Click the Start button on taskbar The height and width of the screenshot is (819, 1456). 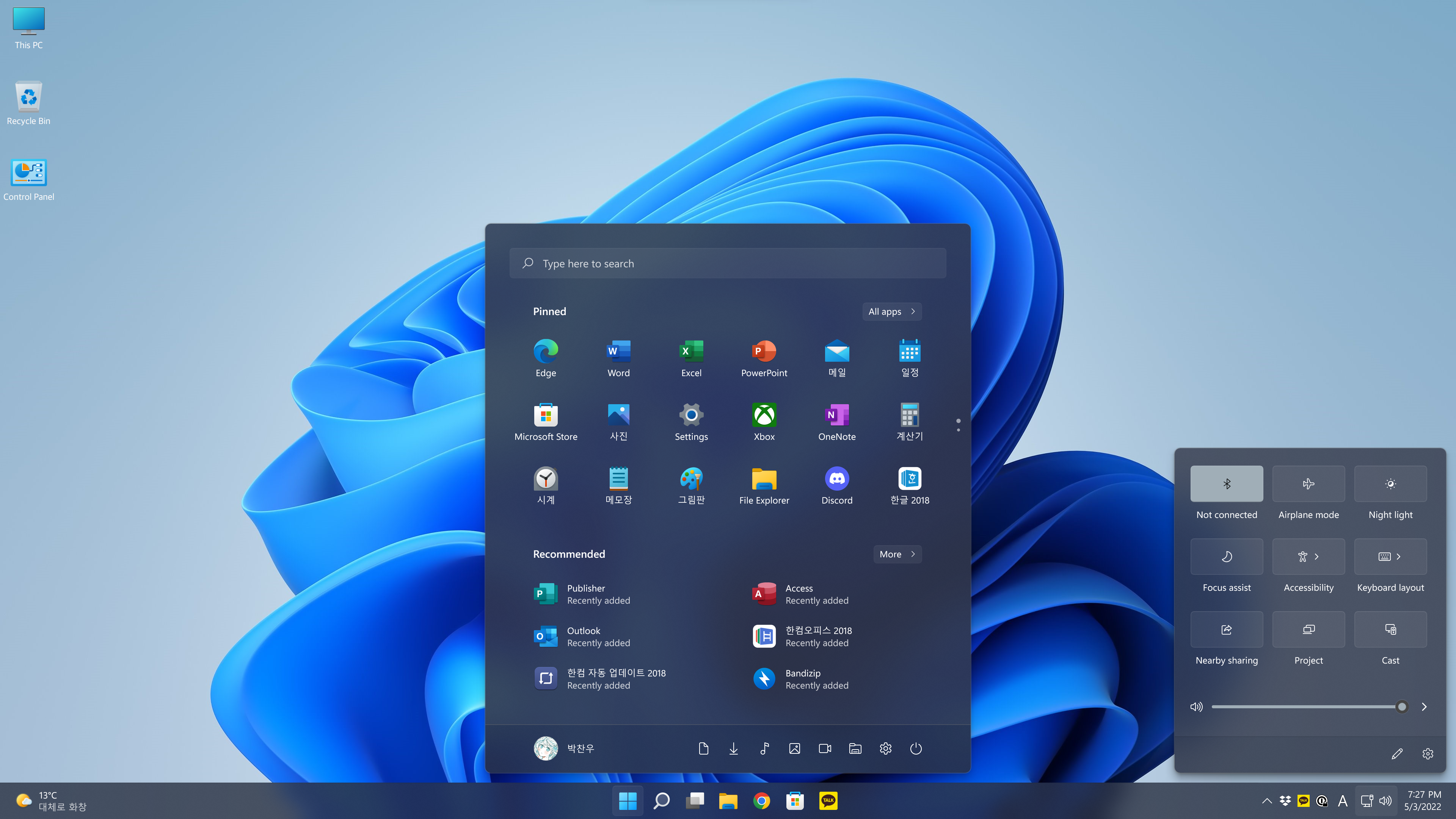point(628,801)
